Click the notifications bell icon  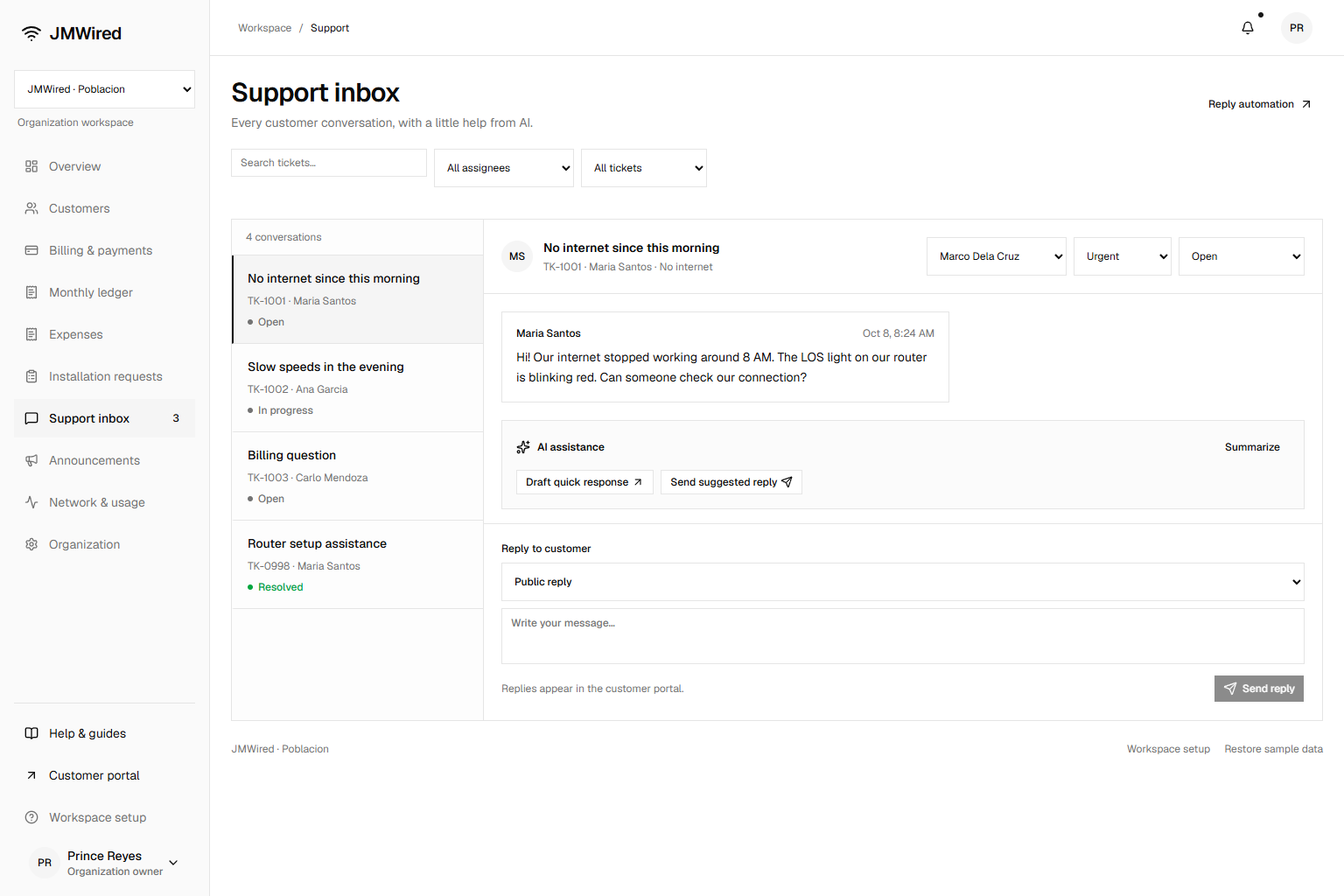click(x=1248, y=28)
